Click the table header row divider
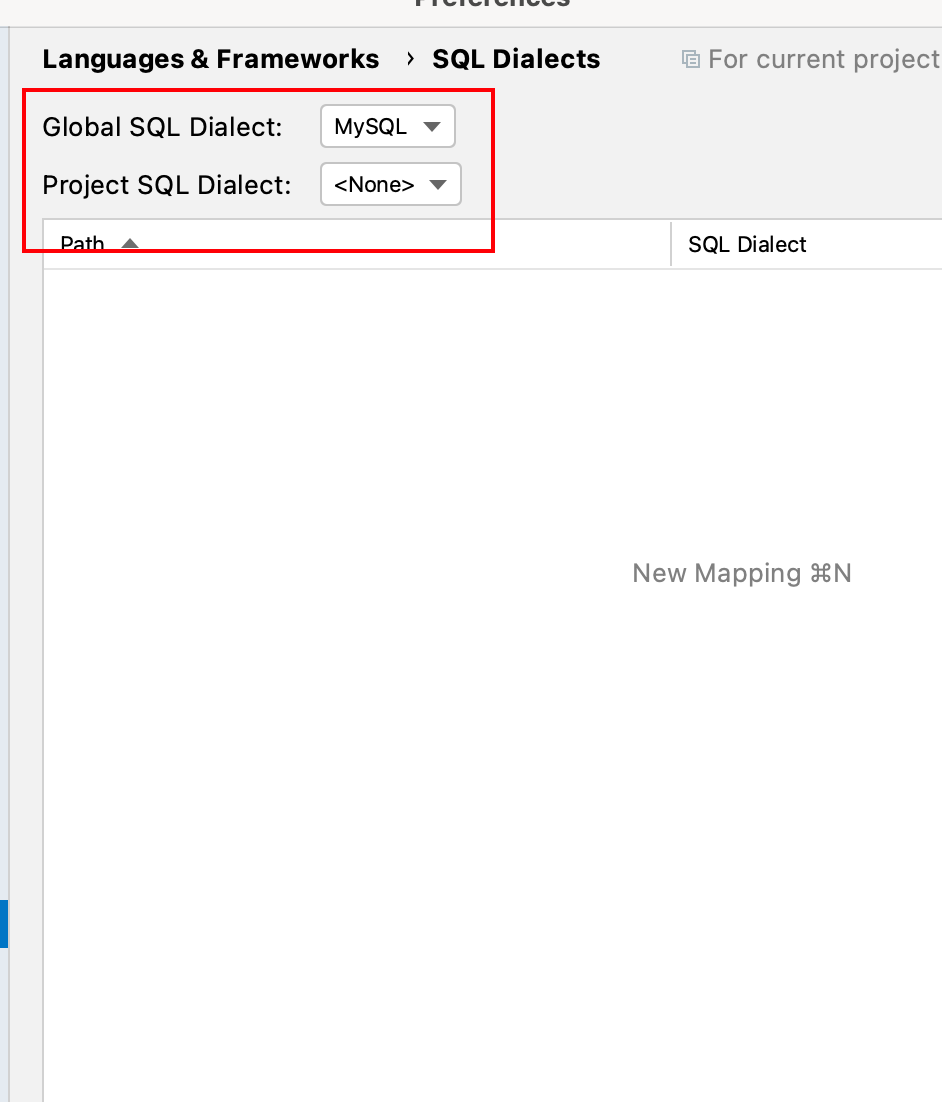Viewport: 942px width, 1102px height. tap(669, 244)
